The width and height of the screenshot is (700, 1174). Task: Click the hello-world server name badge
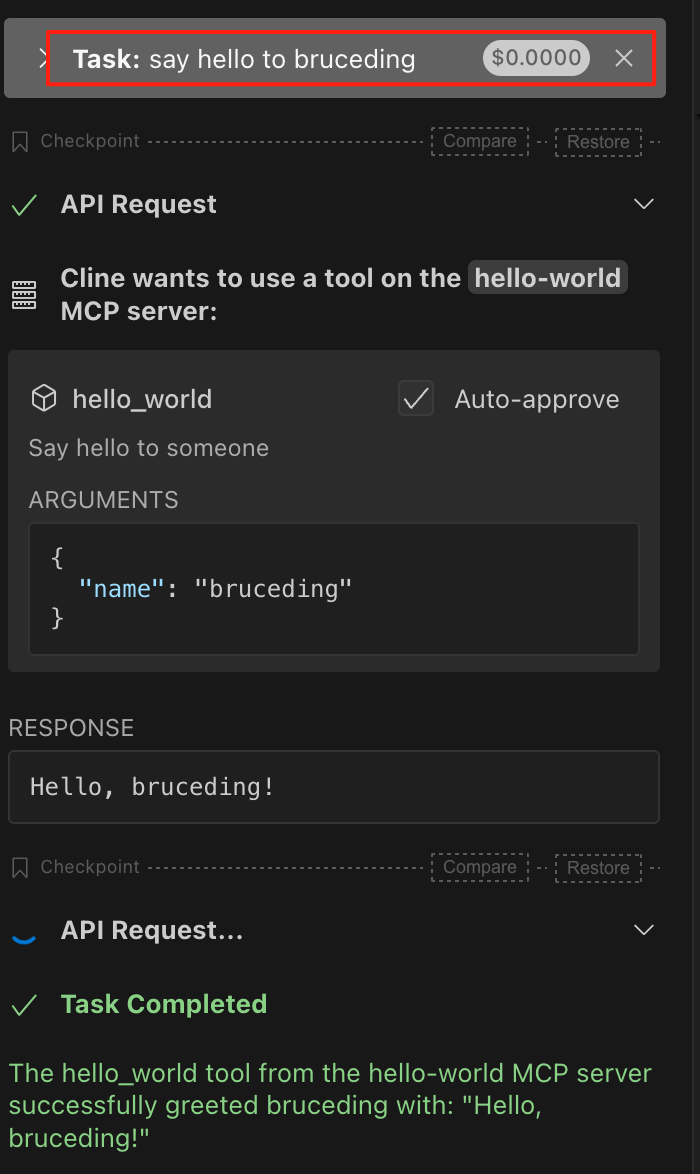(548, 278)
